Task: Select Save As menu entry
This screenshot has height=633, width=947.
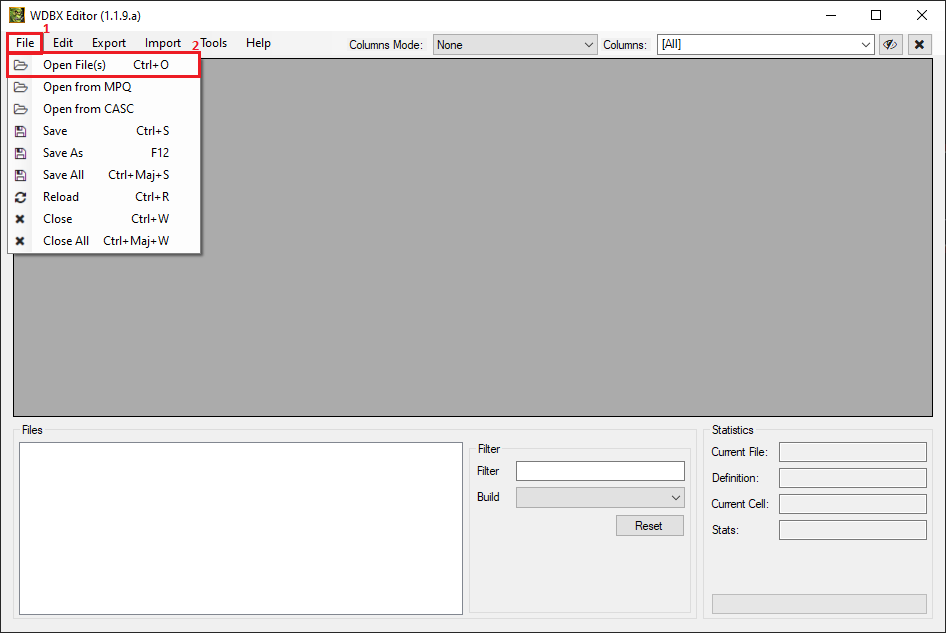Action: pyautogui.click(x=103, y=153)
